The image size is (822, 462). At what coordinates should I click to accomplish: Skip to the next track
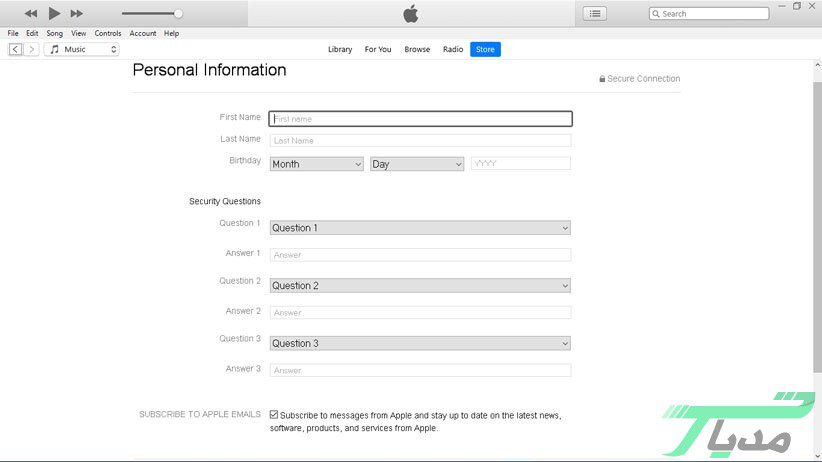click(77, 13)
